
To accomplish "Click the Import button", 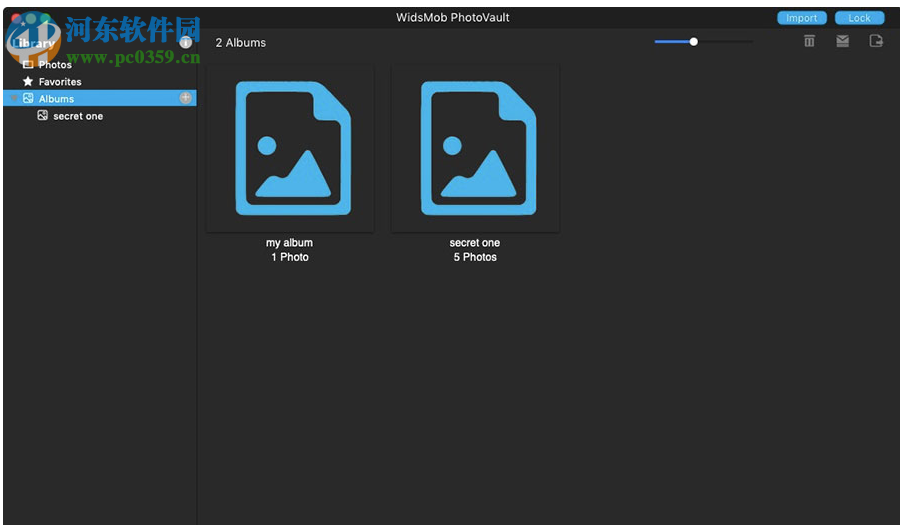I will tap(801, 18).
